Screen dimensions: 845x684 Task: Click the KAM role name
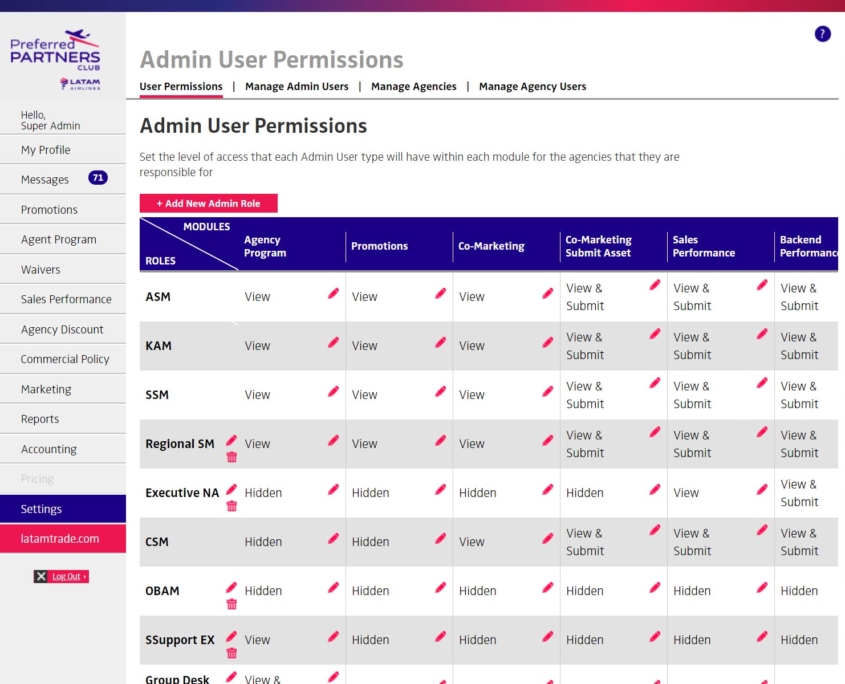158,346
